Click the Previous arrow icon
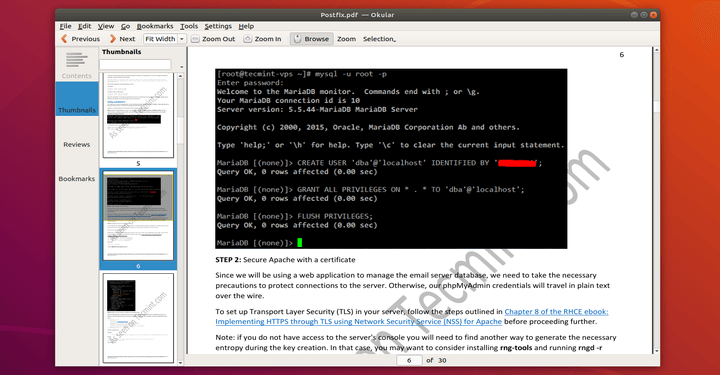 (x=64, y=39)
